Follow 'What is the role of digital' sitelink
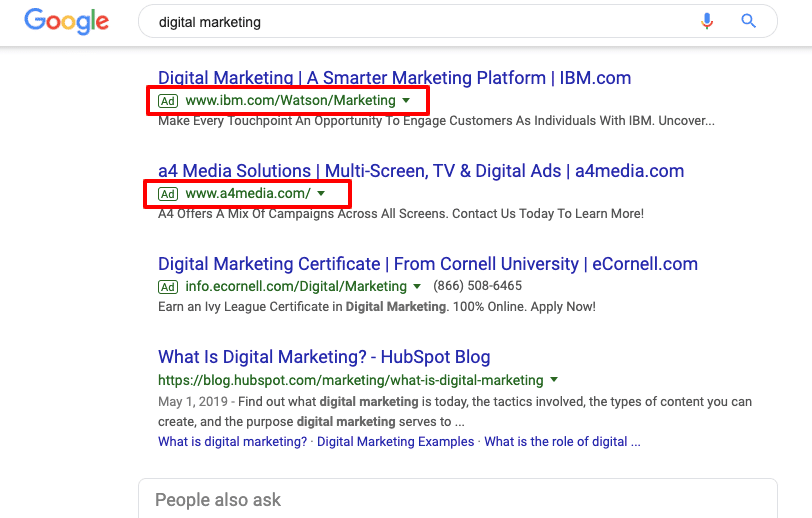Viewport: 812px width, 518px height. pyautogui.click(x=562, y=442)
